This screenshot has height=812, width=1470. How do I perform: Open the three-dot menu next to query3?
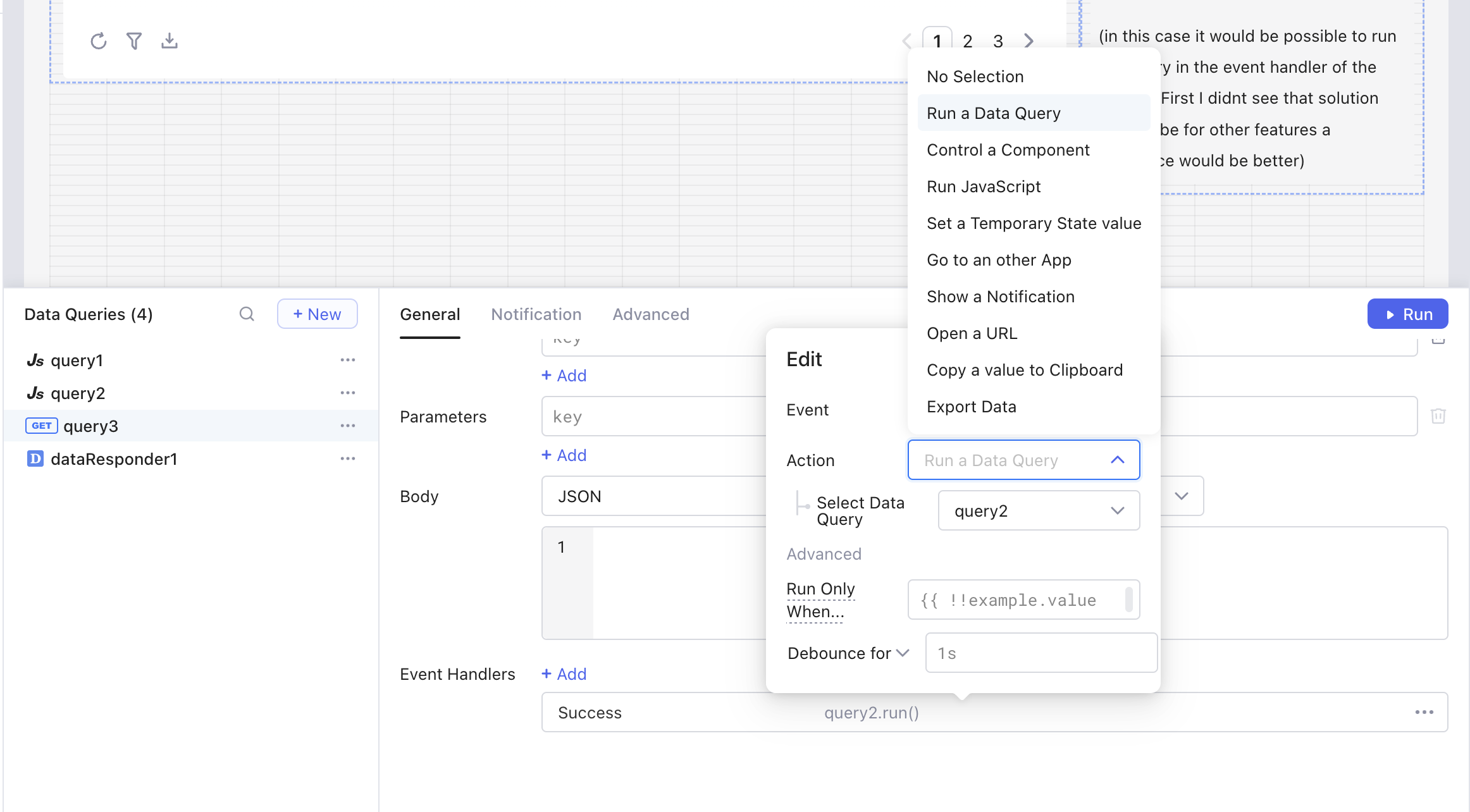pos(347,425)
